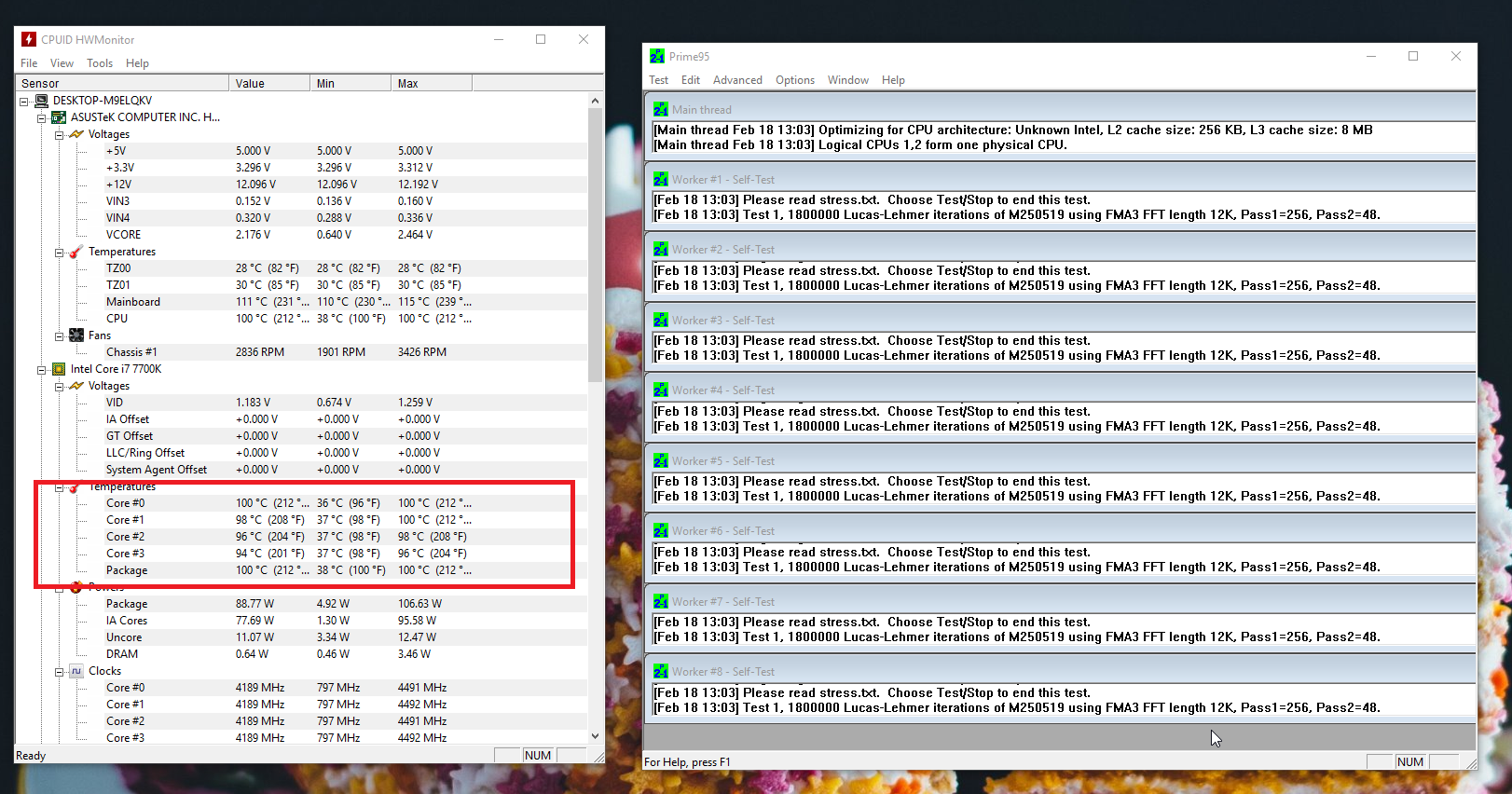Click the HWMonitor scrollbar down arrow
The width and height of the screenshot is (1512, 794).
pyautogui.click(x=596, y=736)
